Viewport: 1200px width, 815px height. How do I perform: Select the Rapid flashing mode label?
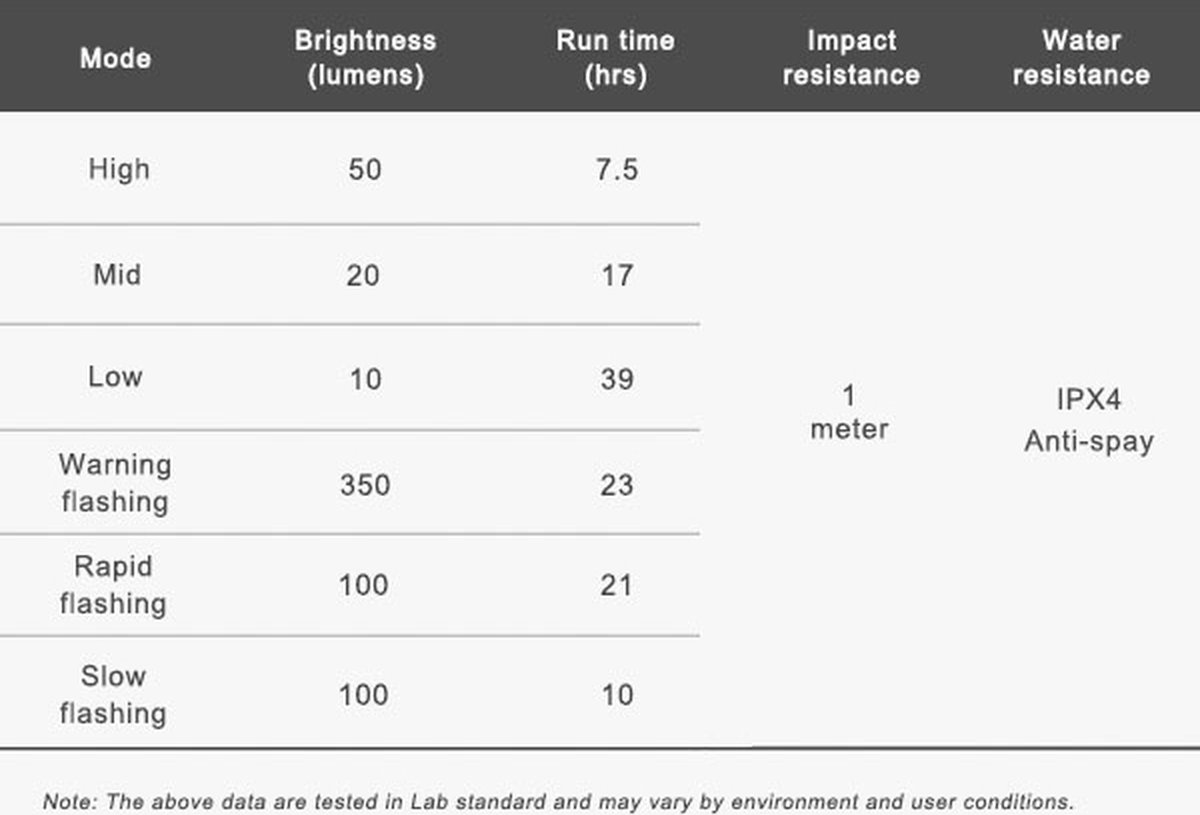point(113,585)
